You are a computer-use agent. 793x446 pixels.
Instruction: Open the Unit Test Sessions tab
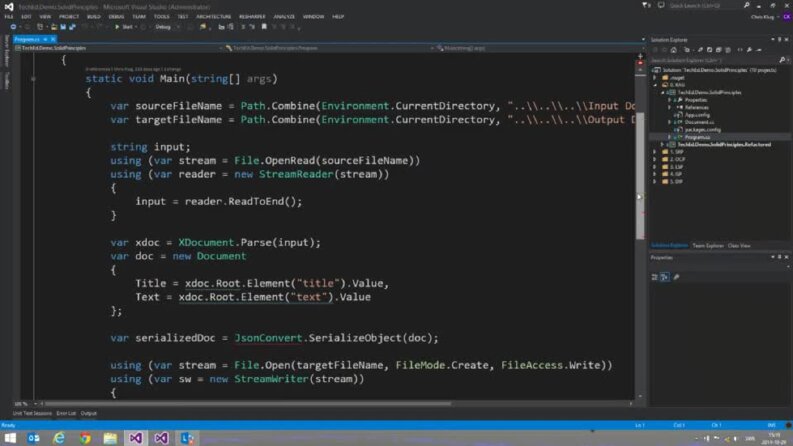pos(32,414)
